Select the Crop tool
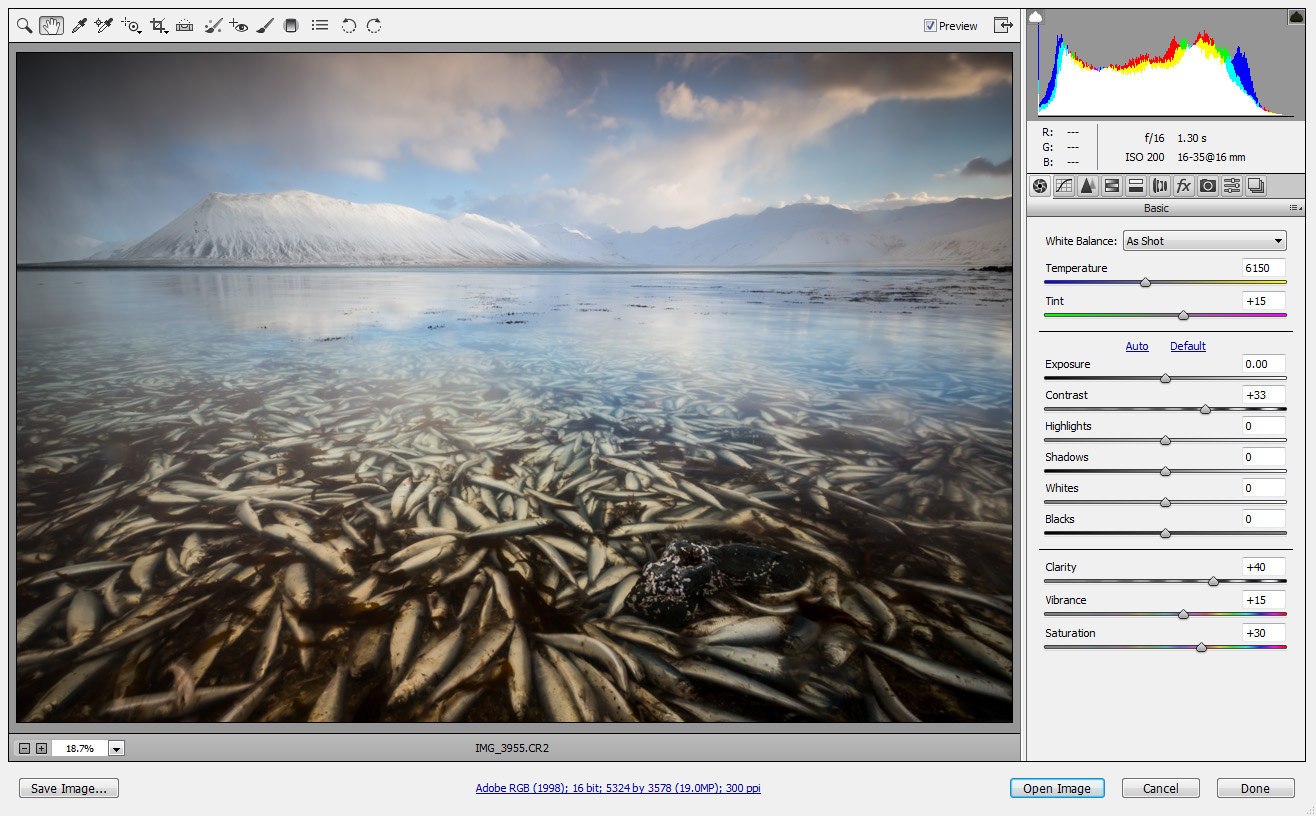 click(159, 26)
